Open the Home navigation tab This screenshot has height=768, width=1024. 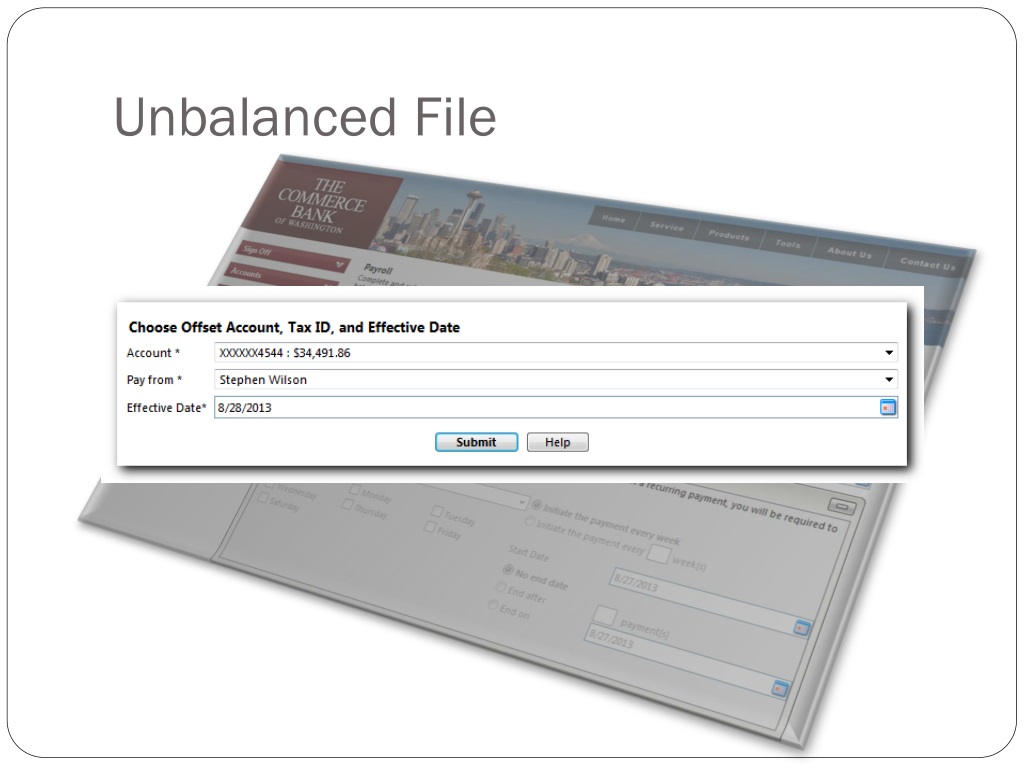tap(613, 219)
